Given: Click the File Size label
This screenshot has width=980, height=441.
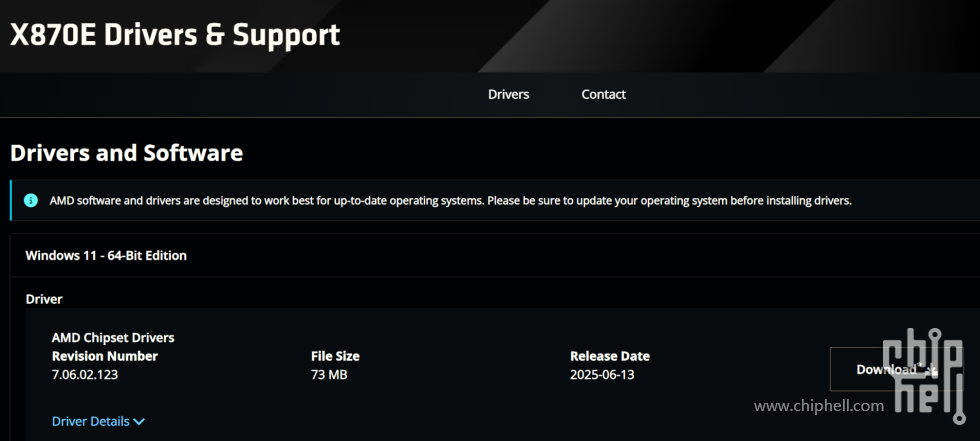Looking at the screenshot, I should coord(335,356).
